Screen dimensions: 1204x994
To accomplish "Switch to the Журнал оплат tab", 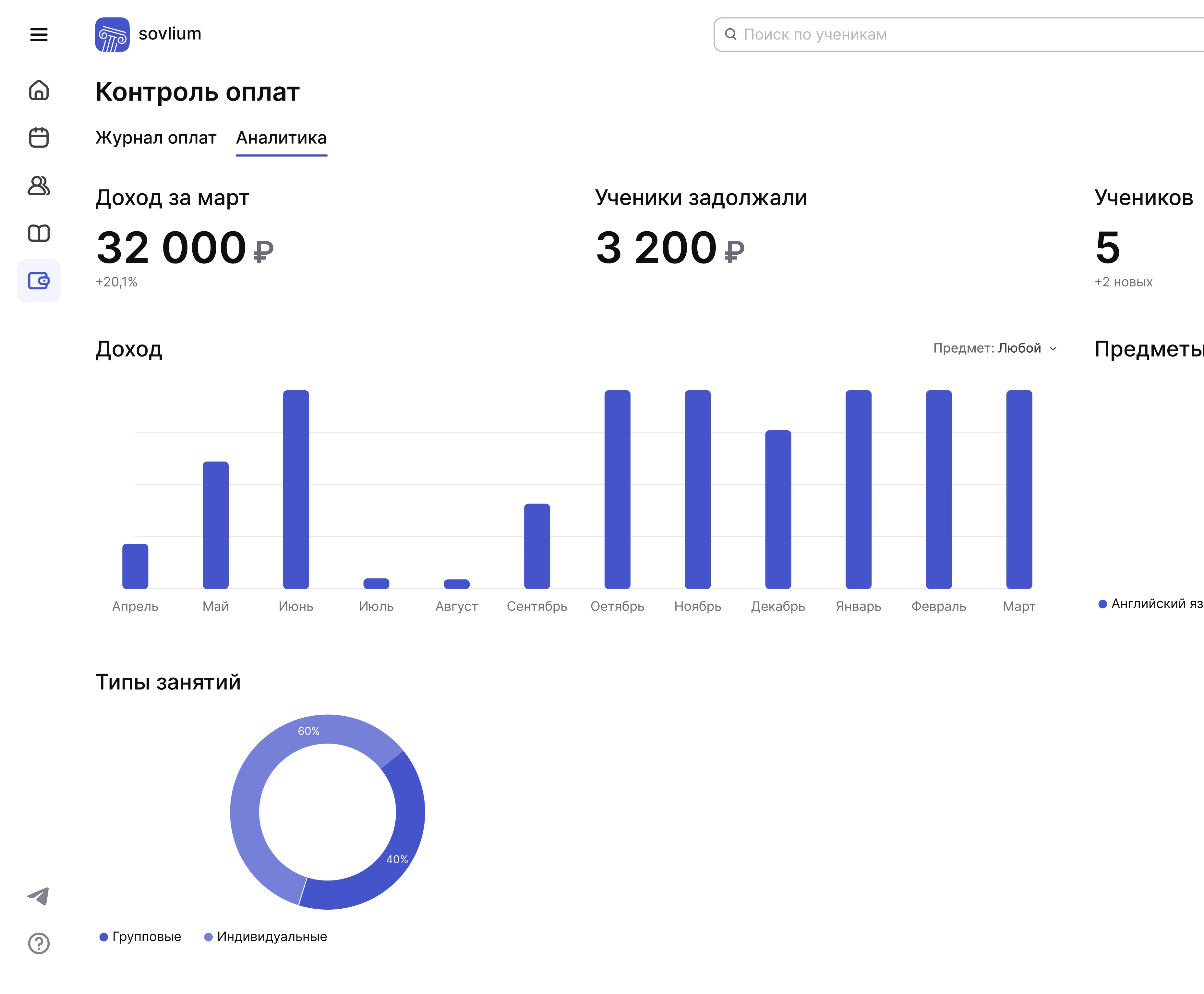I will point(156,138).
